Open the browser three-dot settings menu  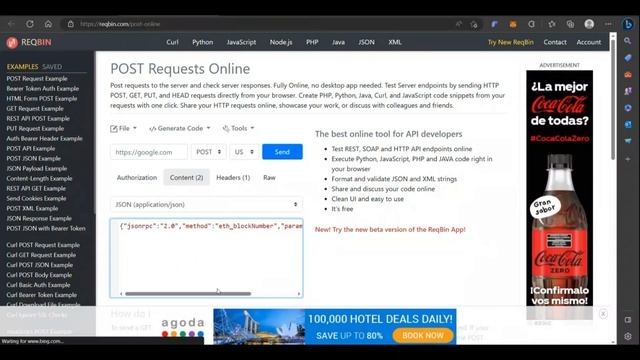(x=608, y=24)
